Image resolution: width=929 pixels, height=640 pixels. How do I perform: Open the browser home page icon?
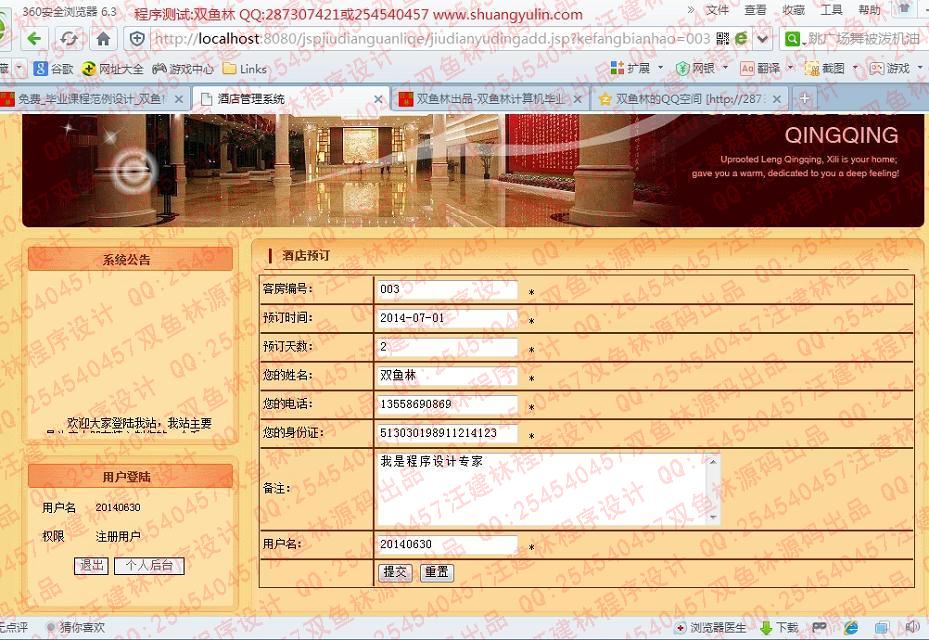coord(103,39)
